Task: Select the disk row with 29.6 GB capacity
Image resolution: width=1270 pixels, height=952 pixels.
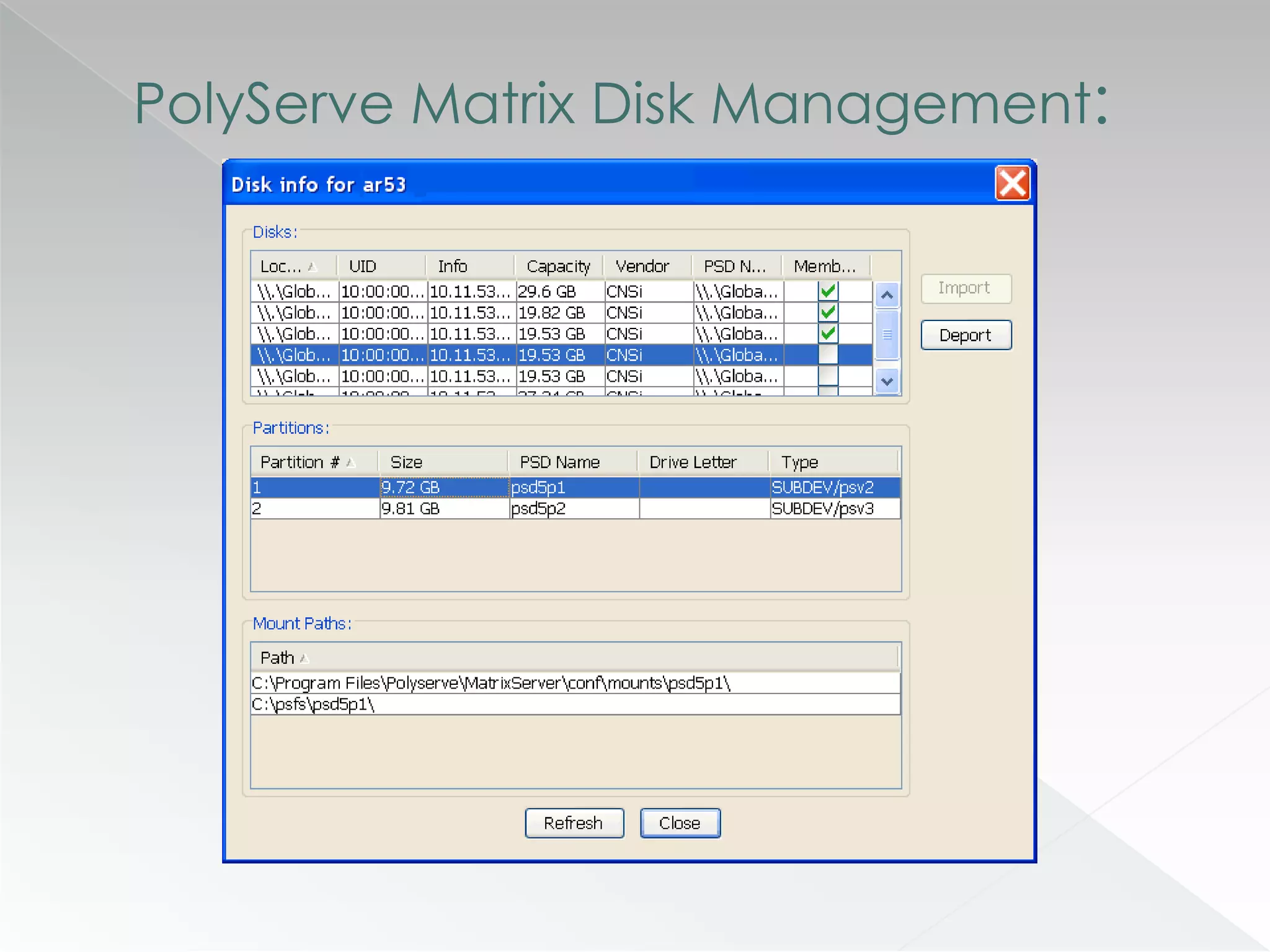Action: tap(561, 291)
